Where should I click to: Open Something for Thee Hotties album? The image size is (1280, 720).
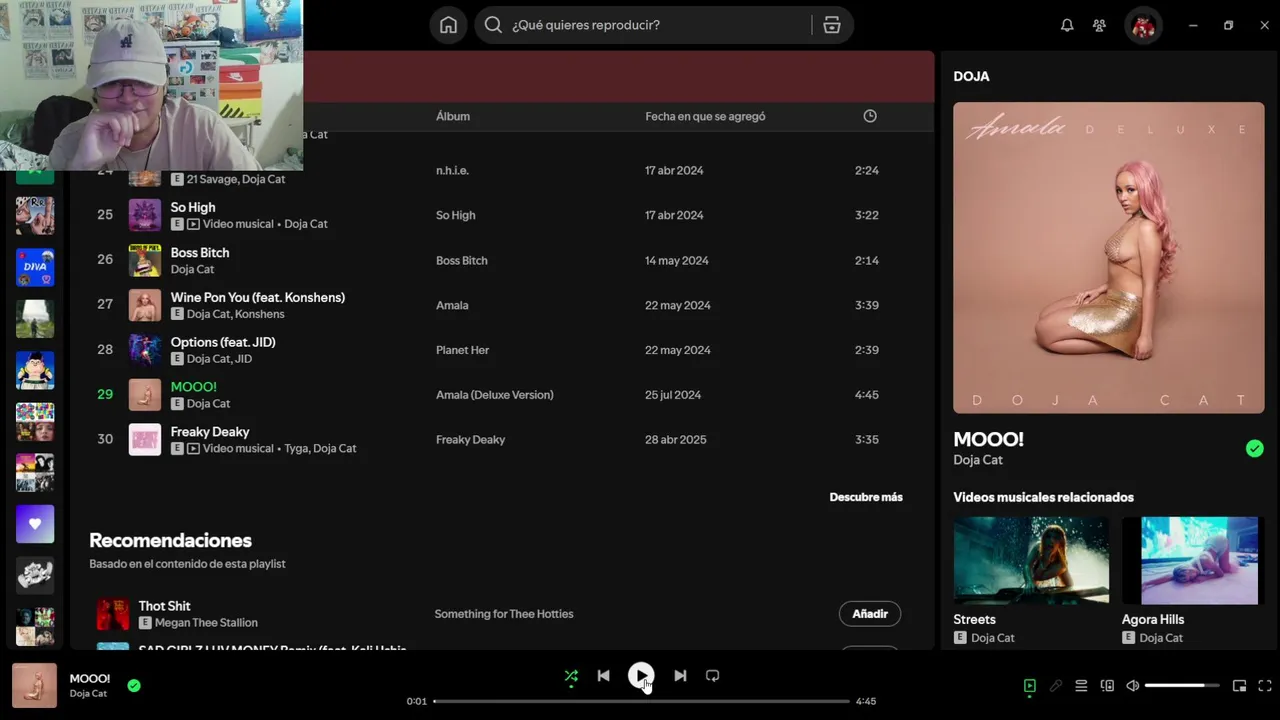(x=504, y=614)
